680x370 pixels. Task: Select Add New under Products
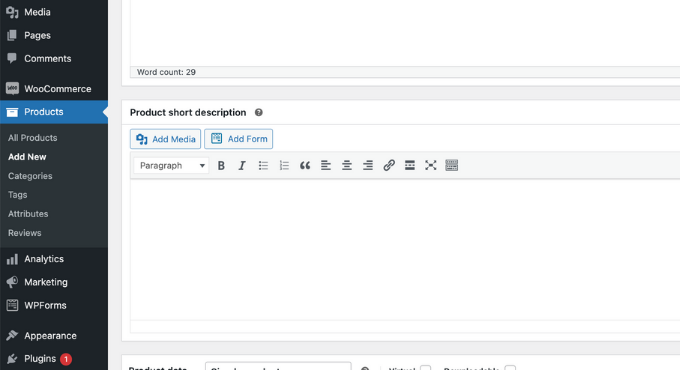click(27, 157)
